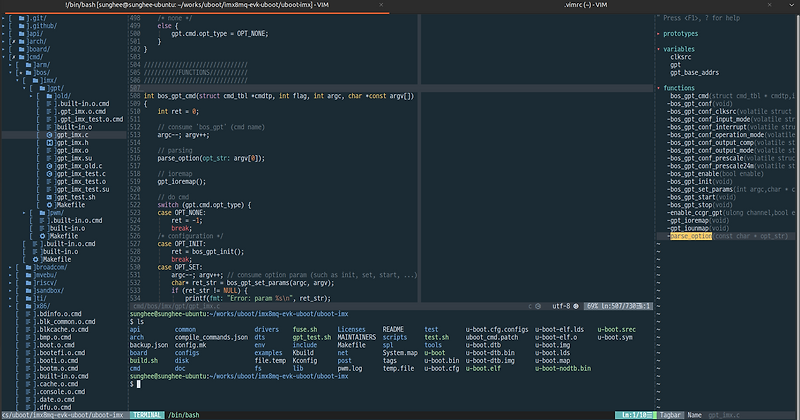Screen dimensions: 800x420
Task: Click the 69% ln:507/730 position indicator
Action: [618, 307]
